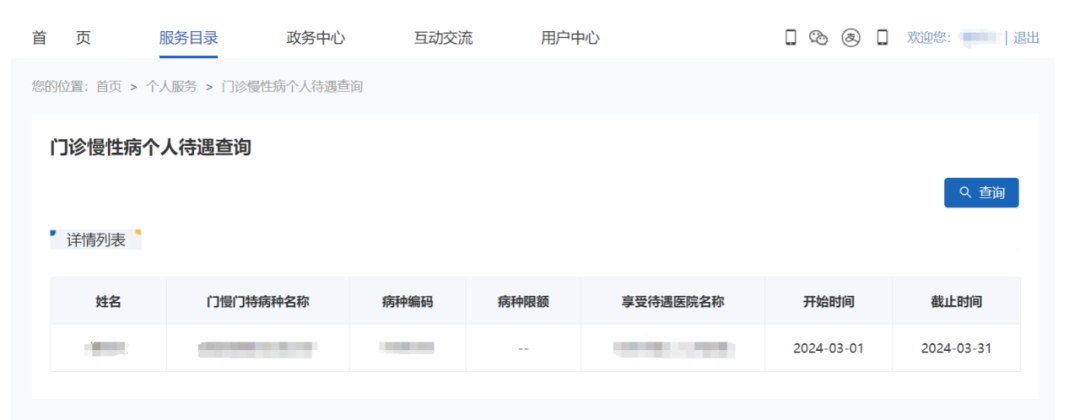The width and height of the screenshot is (1080, 420).
Task: Switch to 用户中心 navigation item
Action: (x=570, y=38)
